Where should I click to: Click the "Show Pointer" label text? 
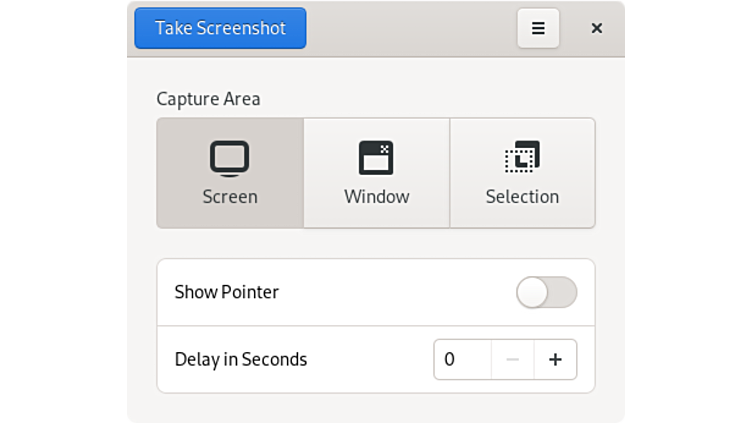[227, 292]
